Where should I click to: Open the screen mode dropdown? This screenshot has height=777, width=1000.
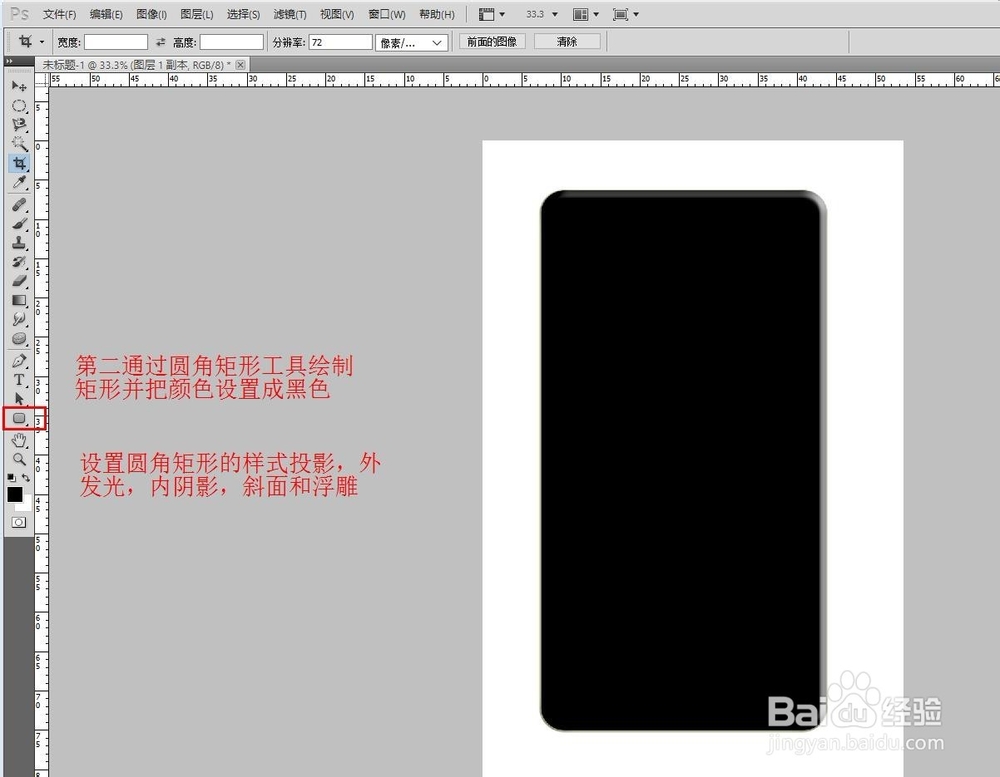(625, 14)
